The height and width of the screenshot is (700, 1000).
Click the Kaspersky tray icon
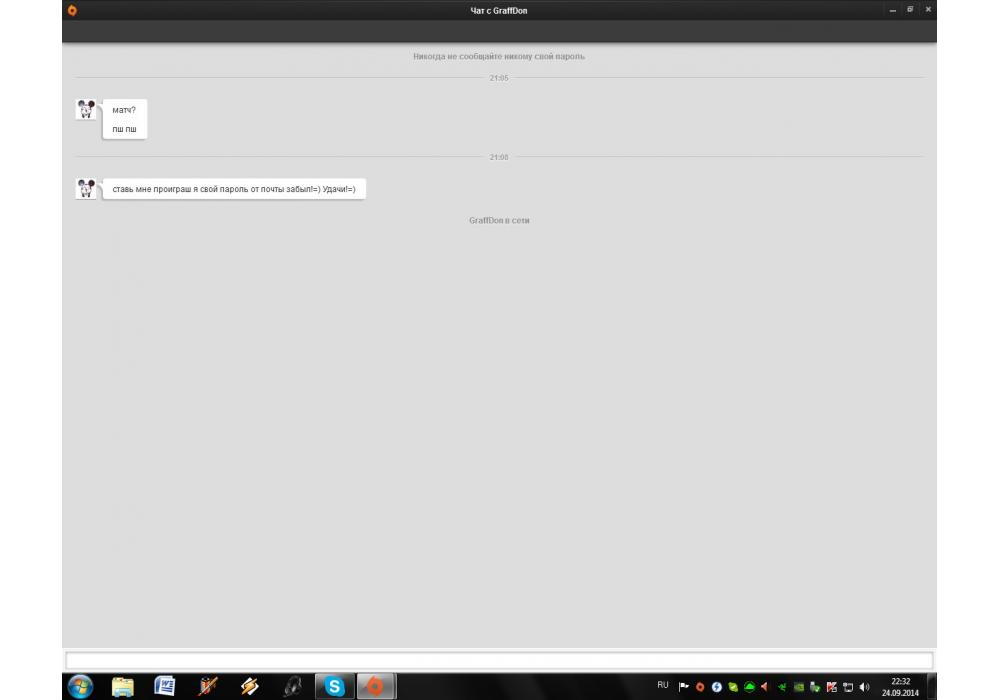coord(831,687)
